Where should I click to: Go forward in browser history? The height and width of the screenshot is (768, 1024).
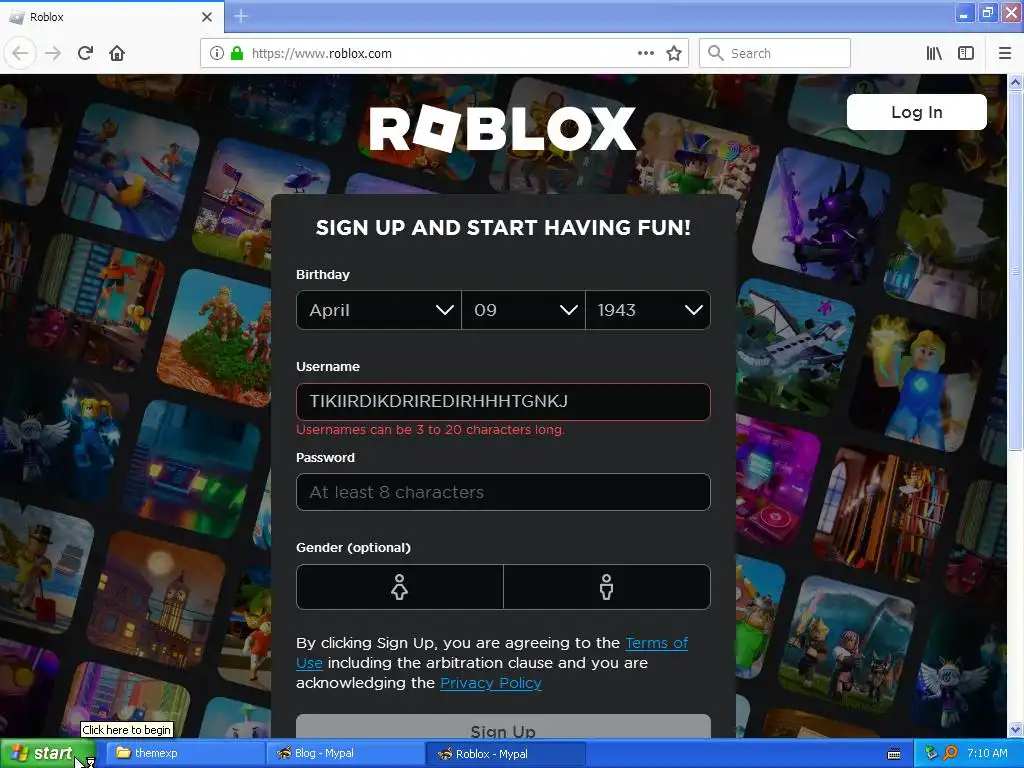(x=53, y=53)
